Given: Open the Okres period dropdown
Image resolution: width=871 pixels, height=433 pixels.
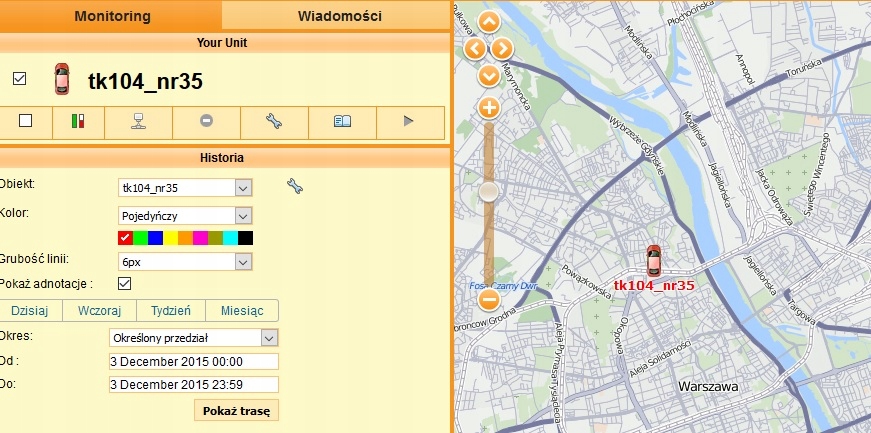Looking at the screenshot, I should (269, 338).
